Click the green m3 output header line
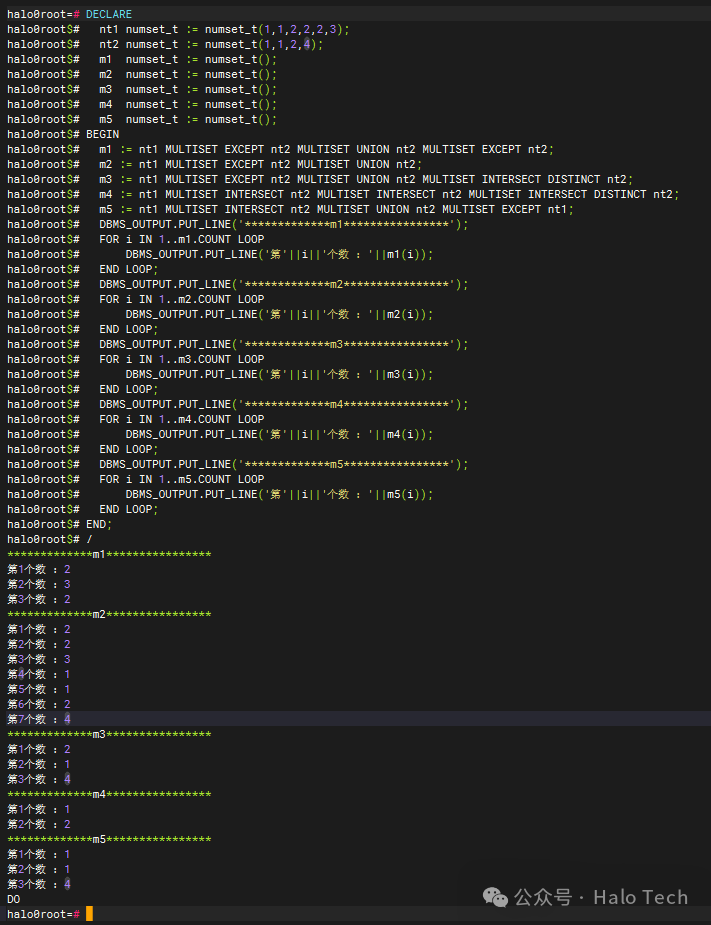711x925 pixels. click(109, 734)
